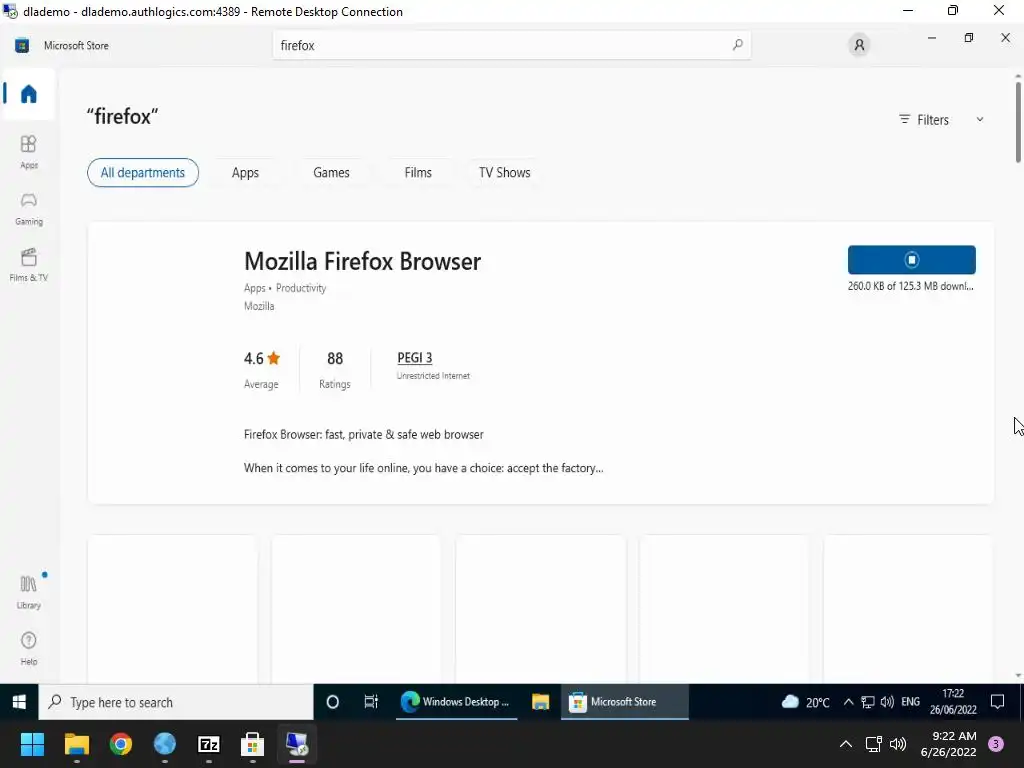Click the download progress text 260.0 KB
Screen dimensions: 1024x768
pos(910,286)
